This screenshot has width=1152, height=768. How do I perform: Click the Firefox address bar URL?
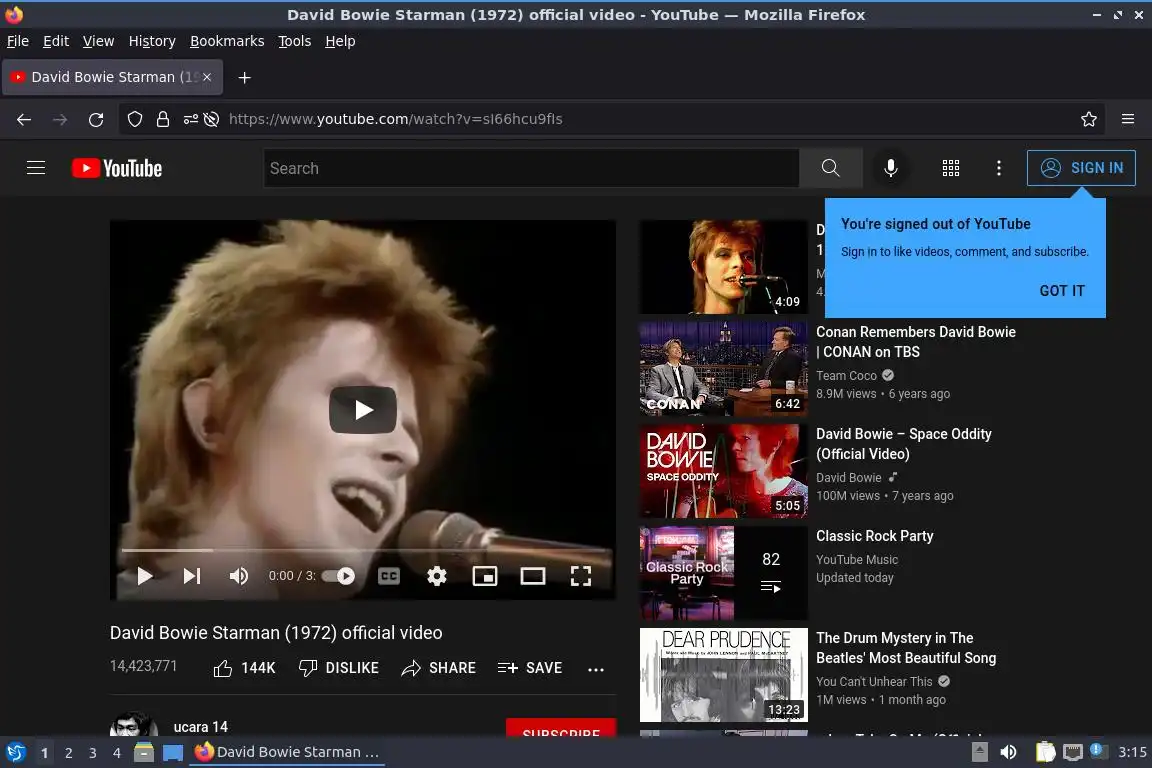pyautogui.click(x=395, y=119)
